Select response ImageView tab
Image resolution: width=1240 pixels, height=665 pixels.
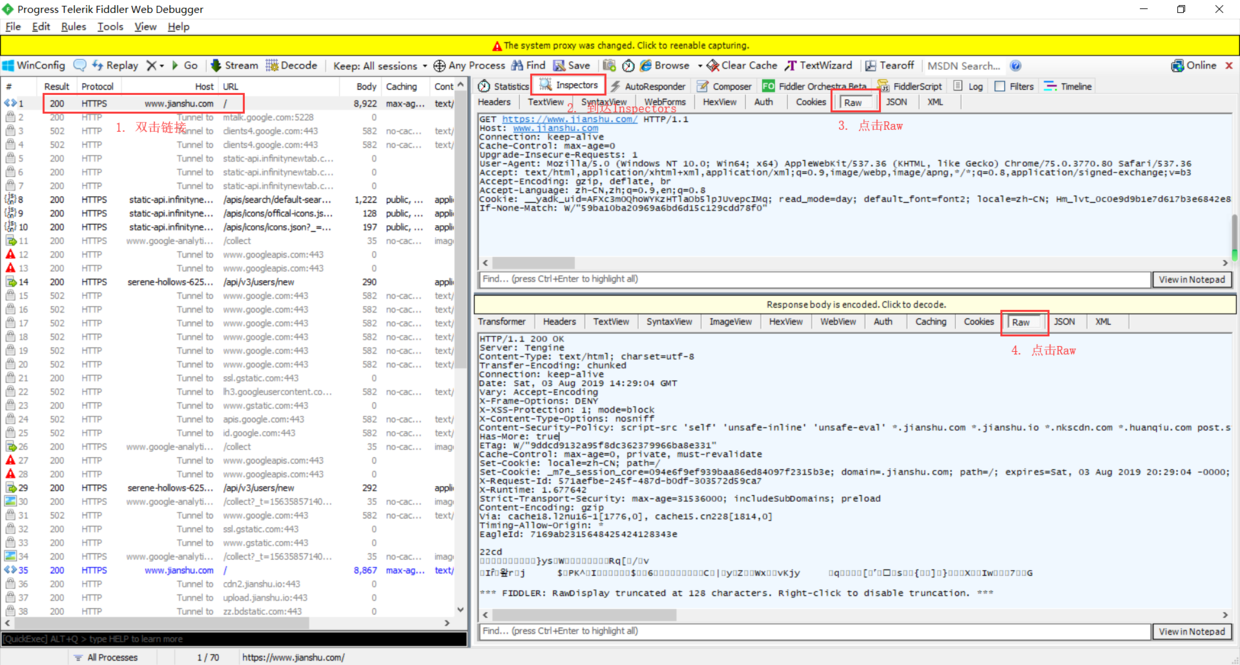tap(730, 322)
